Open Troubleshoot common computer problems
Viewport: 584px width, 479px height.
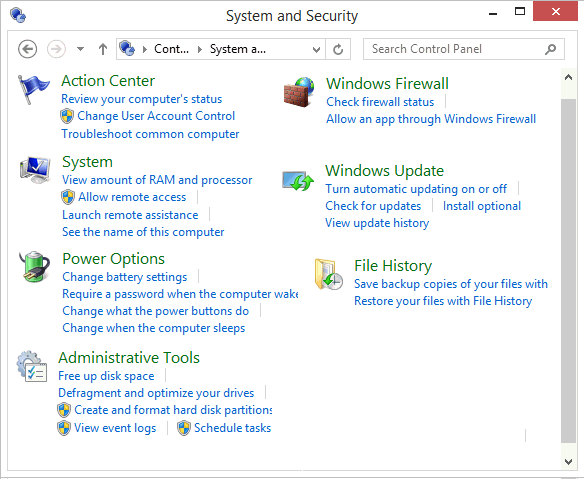[x=150, y=134]
